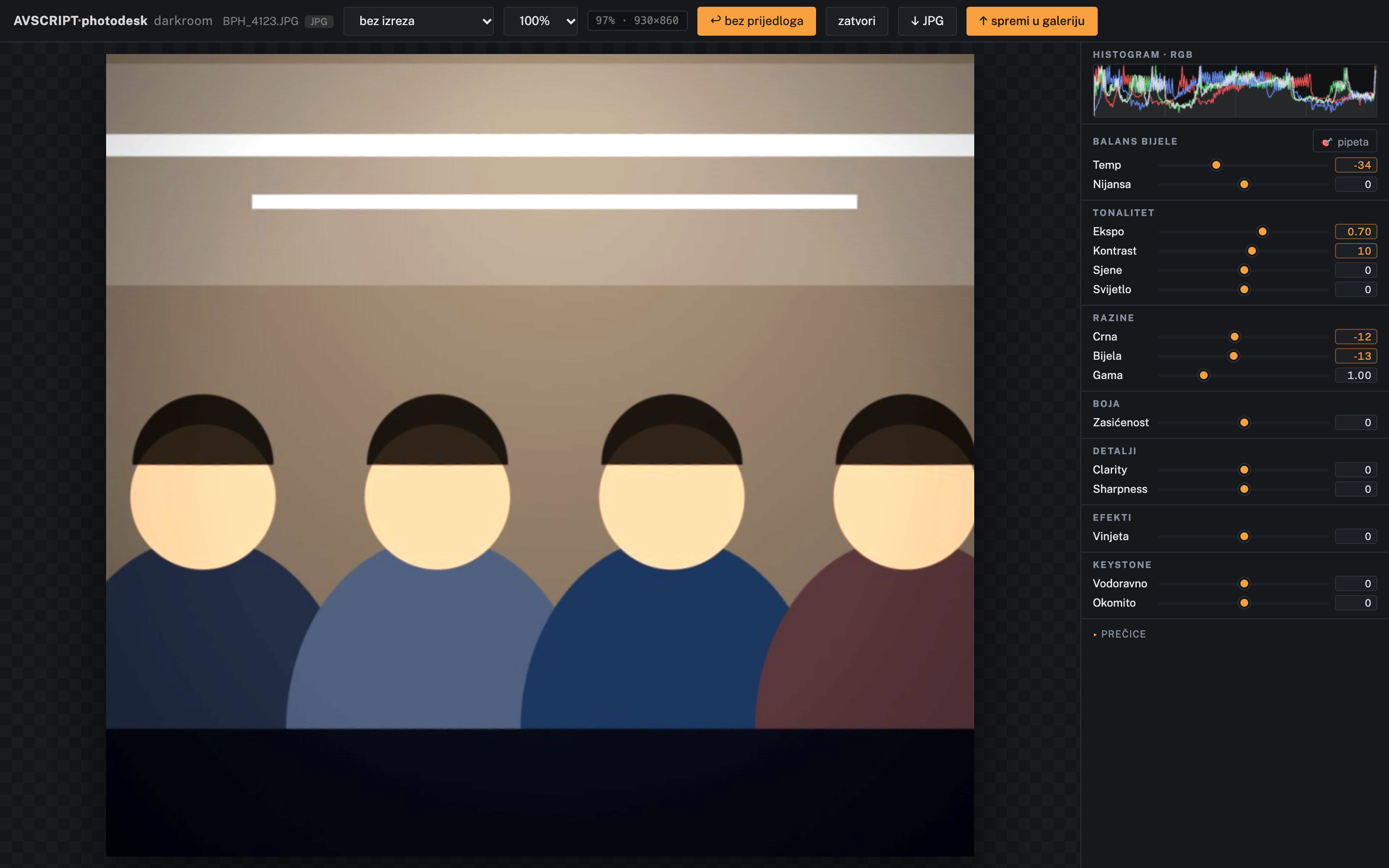Click the Sharpness slider handle
1389x868 pixels.
click(1244, 489)
